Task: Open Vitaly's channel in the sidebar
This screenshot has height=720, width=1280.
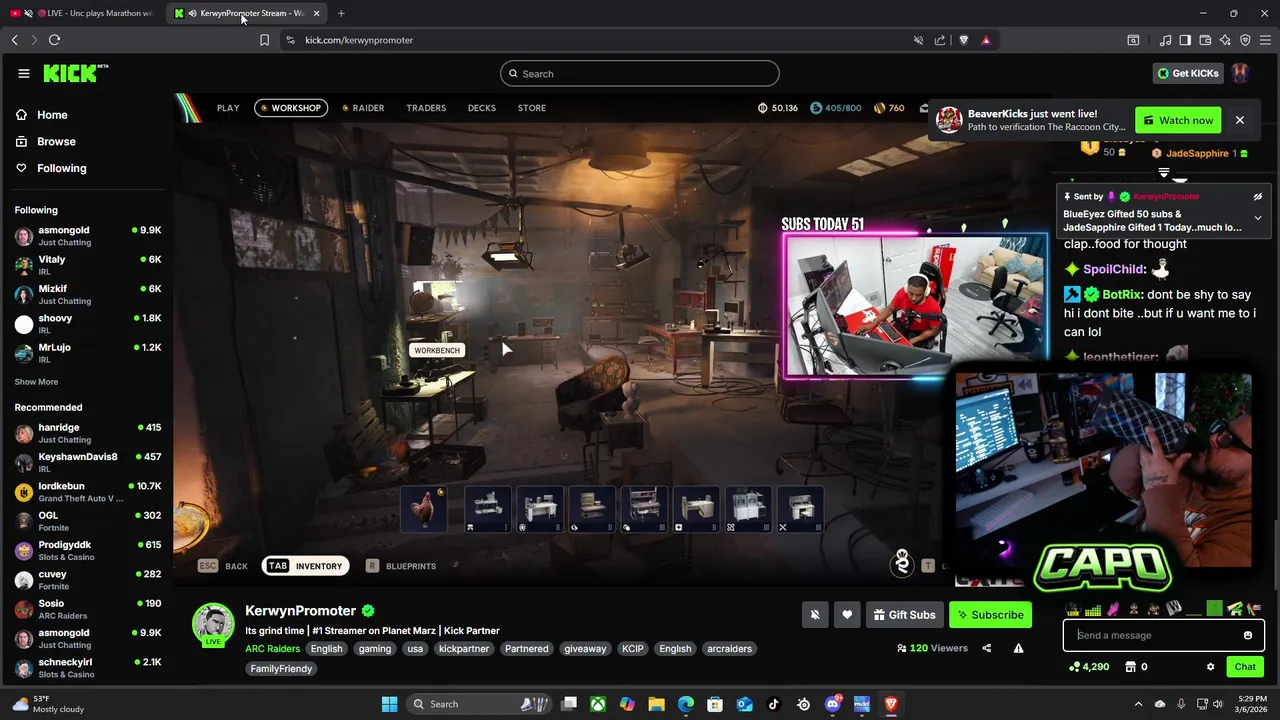Action: 87,265
